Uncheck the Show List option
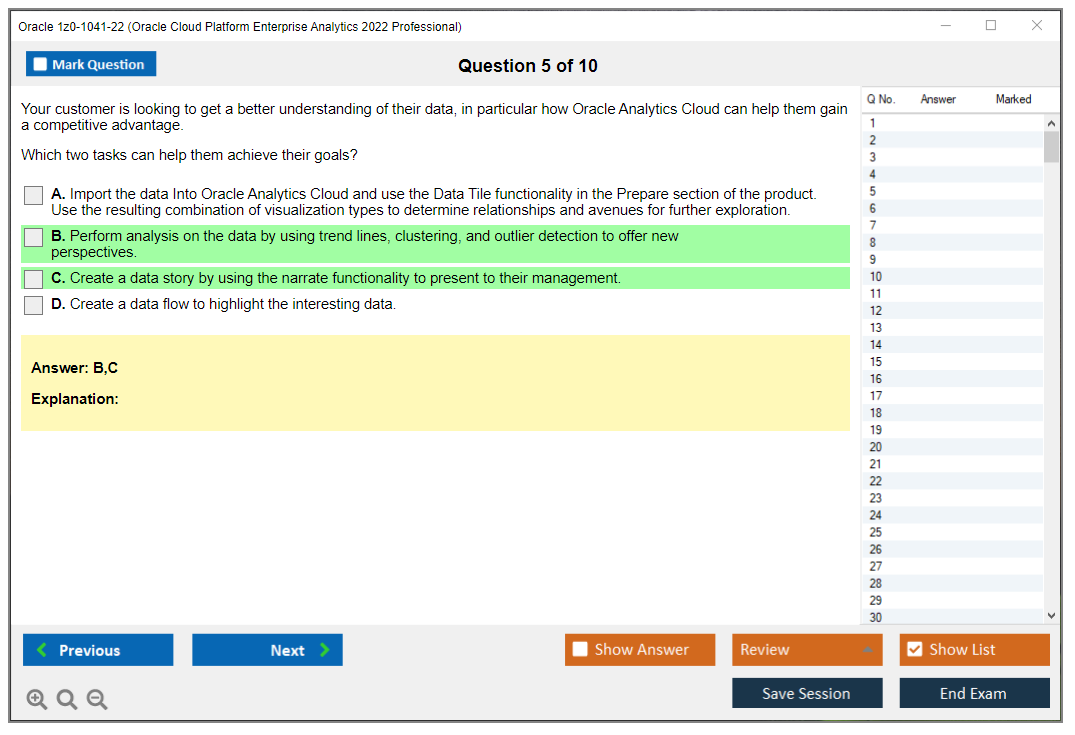Image resolution: width=1075 pixels, height=735 pixels. tap(914, 650)
